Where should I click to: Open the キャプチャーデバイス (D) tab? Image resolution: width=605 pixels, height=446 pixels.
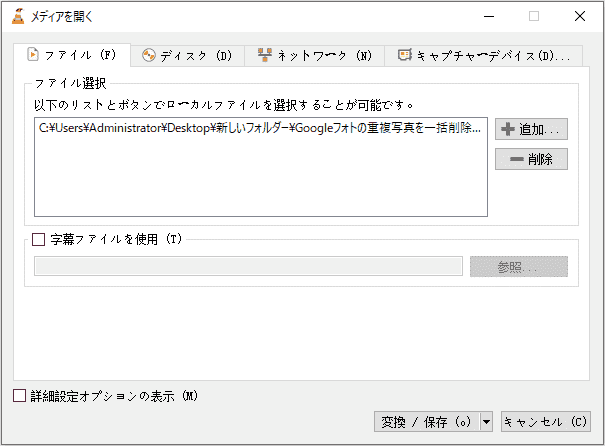coord(483,56)
